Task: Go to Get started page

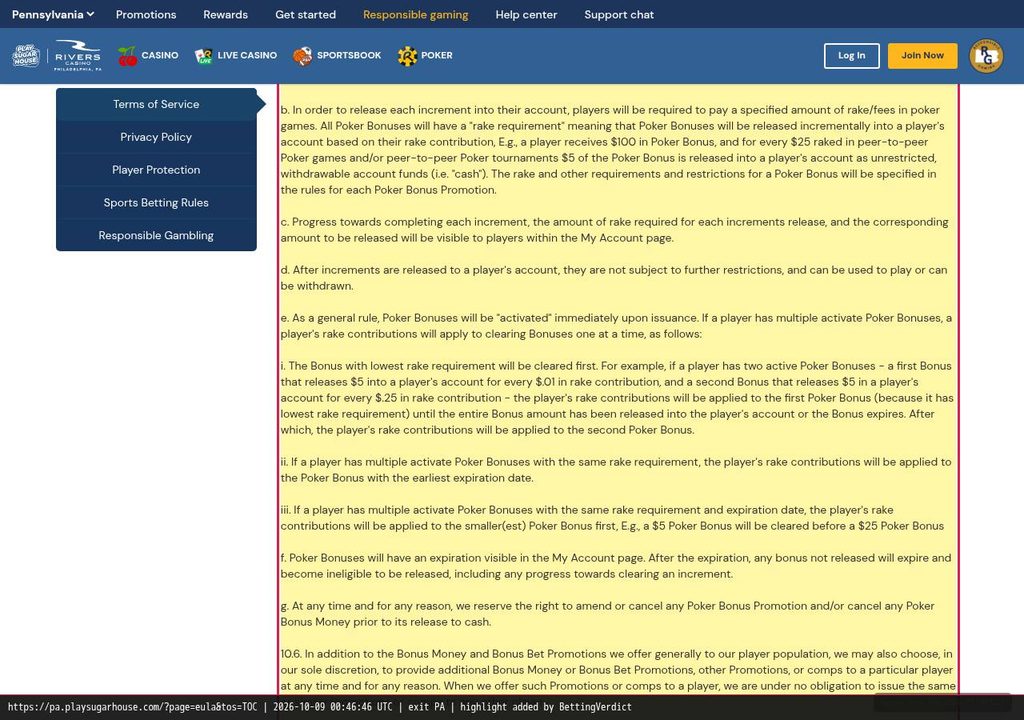Action: (x=306, y=14)
